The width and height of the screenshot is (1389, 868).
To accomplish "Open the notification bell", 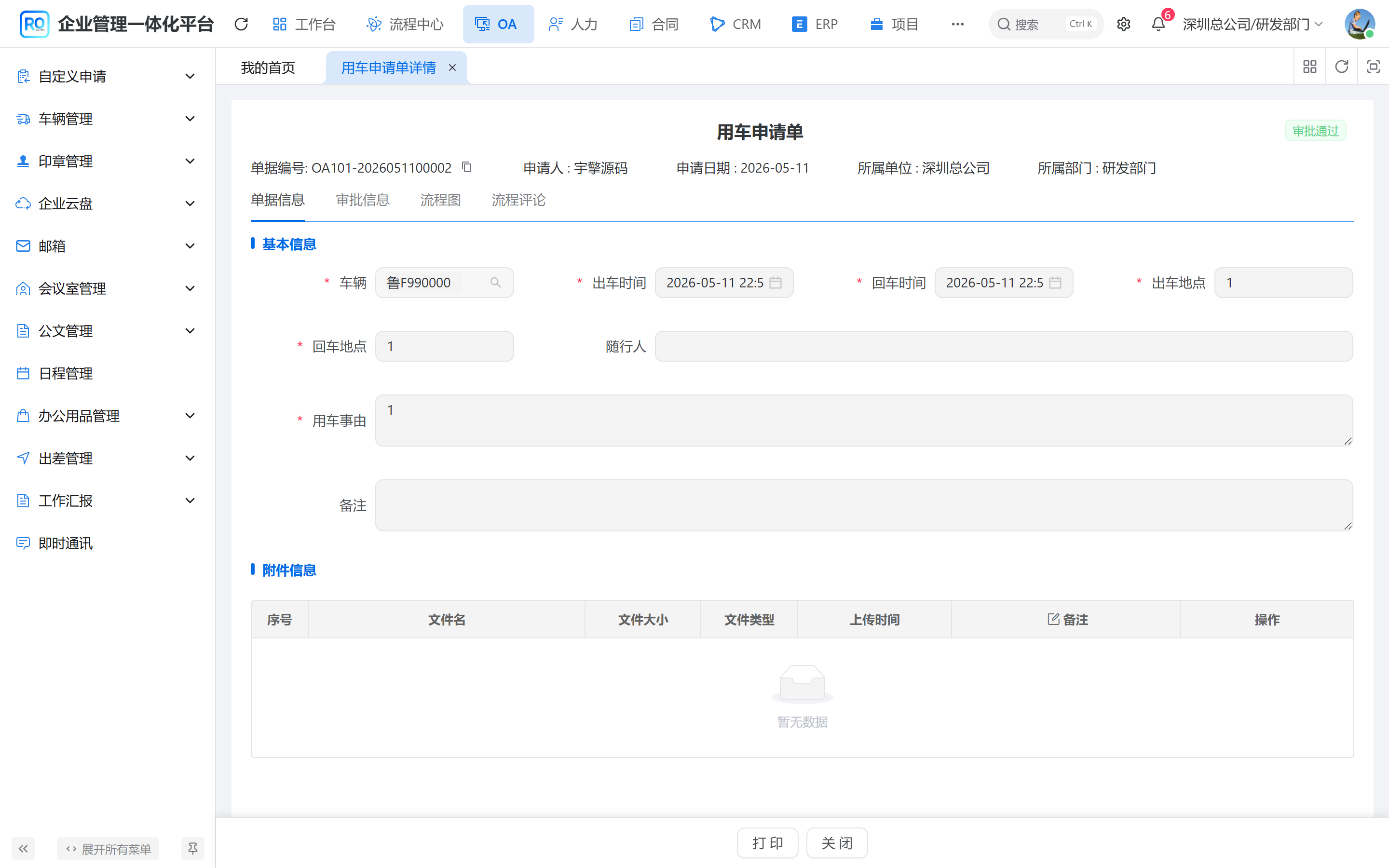I will pyautogui.click(x=1158, y=24).
